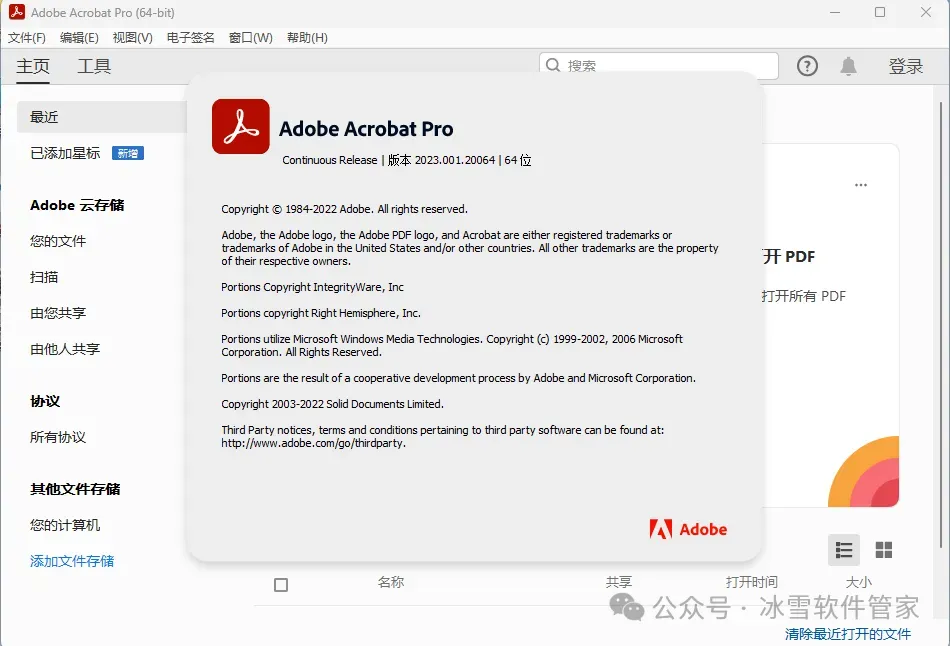Switch to the 工具 tab
Image resolution: width=950 pixels, height=646 pixels.
coord(94,66)
